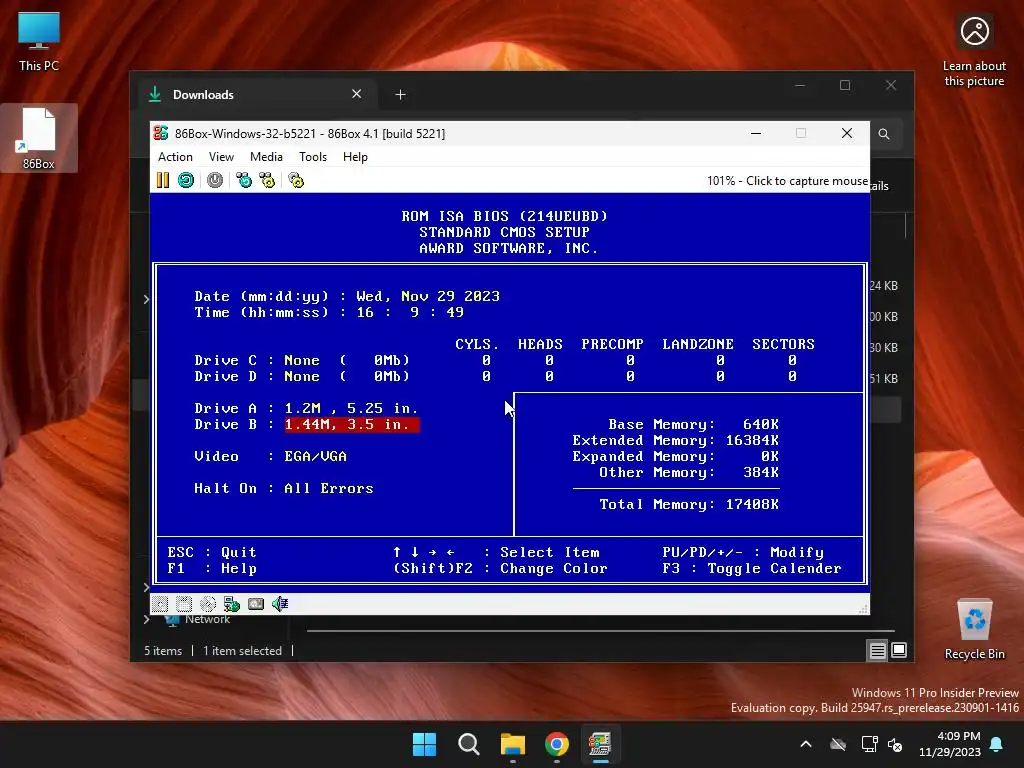This screenshot has height=768, width=1024.
Task: Click the cartridge status bar icon
Action: (x=256, y=604)
